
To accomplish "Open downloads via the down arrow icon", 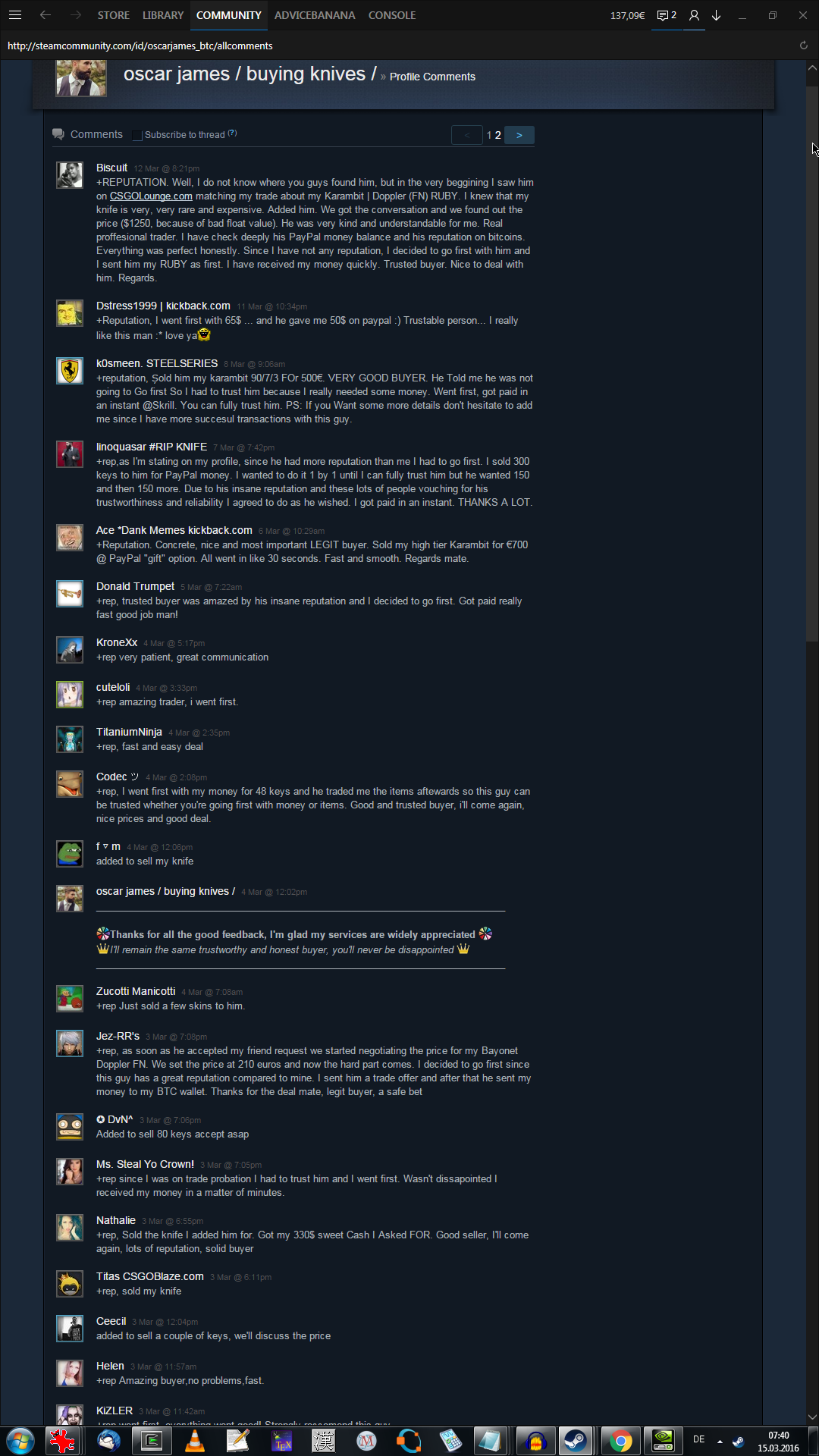I will tap(716, 15).
